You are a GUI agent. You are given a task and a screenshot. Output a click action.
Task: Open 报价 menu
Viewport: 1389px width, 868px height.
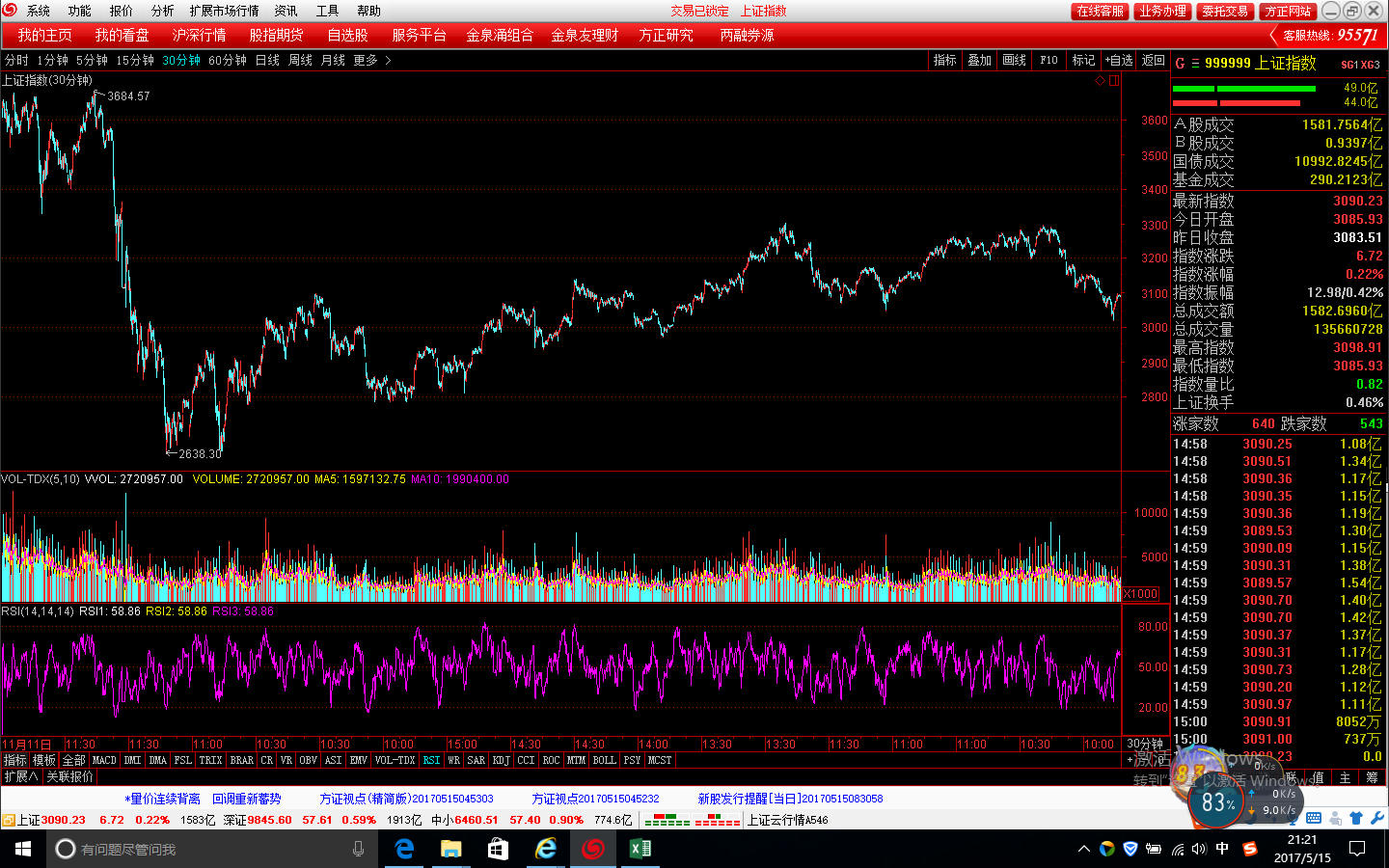point(122,11)
